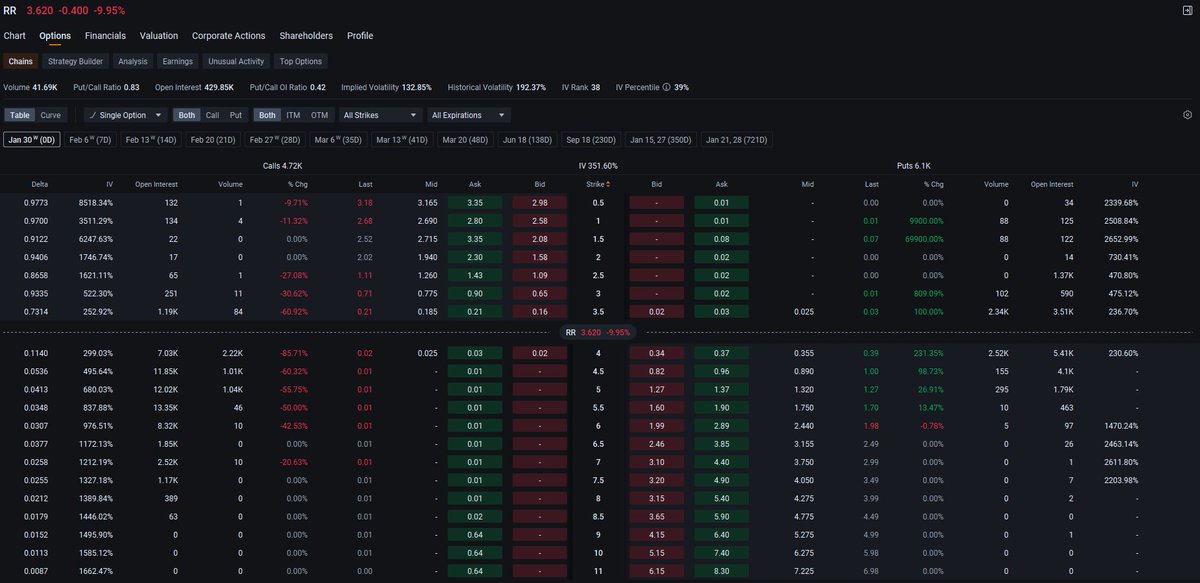Select Jun 18 (138D) expiration
Screen dimensions: 1200x583
pos(527,140)
